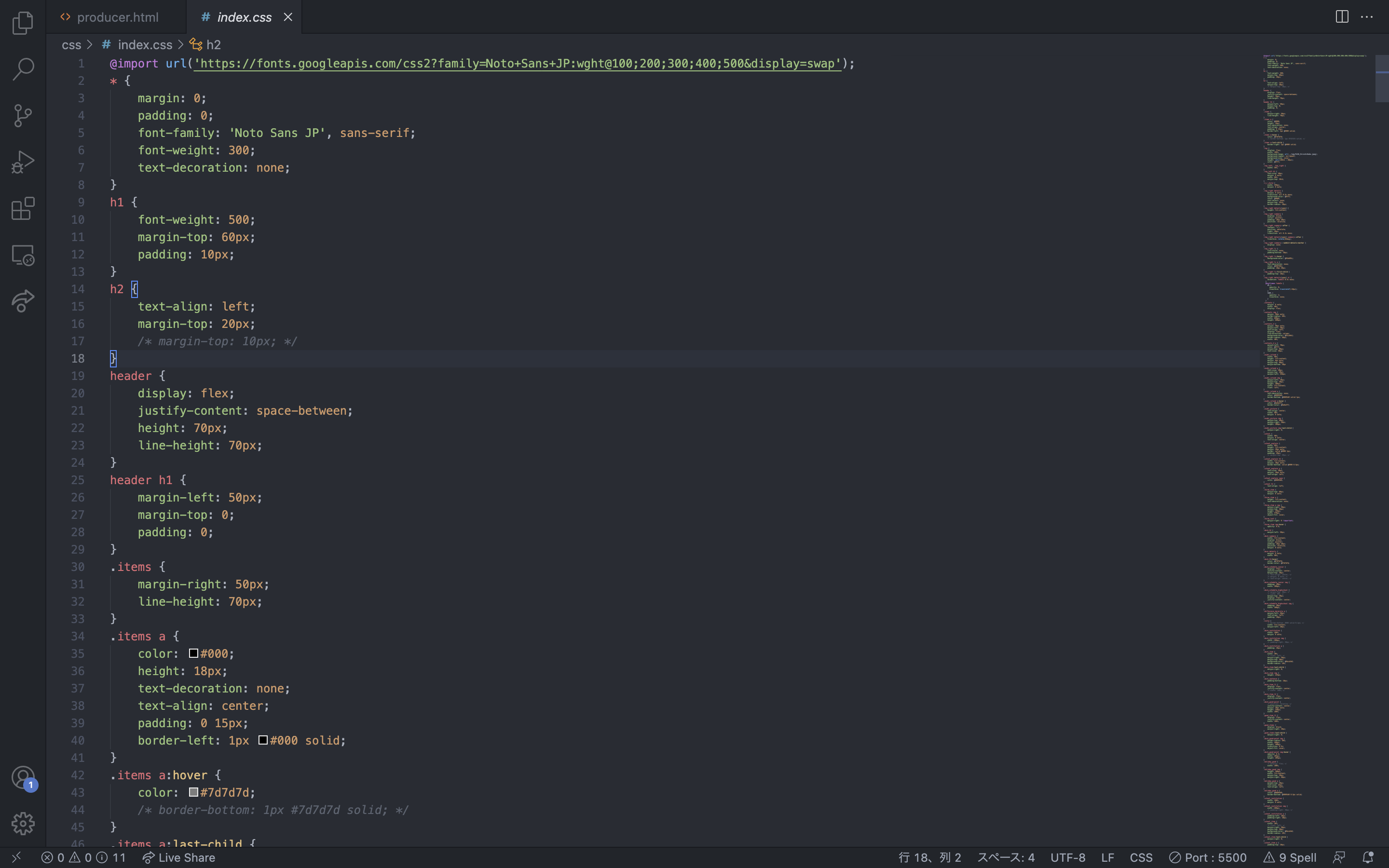Open the Source Control view
This screenshot has width=1389, height=868.
pyautogui.click(x=23, y=116)
